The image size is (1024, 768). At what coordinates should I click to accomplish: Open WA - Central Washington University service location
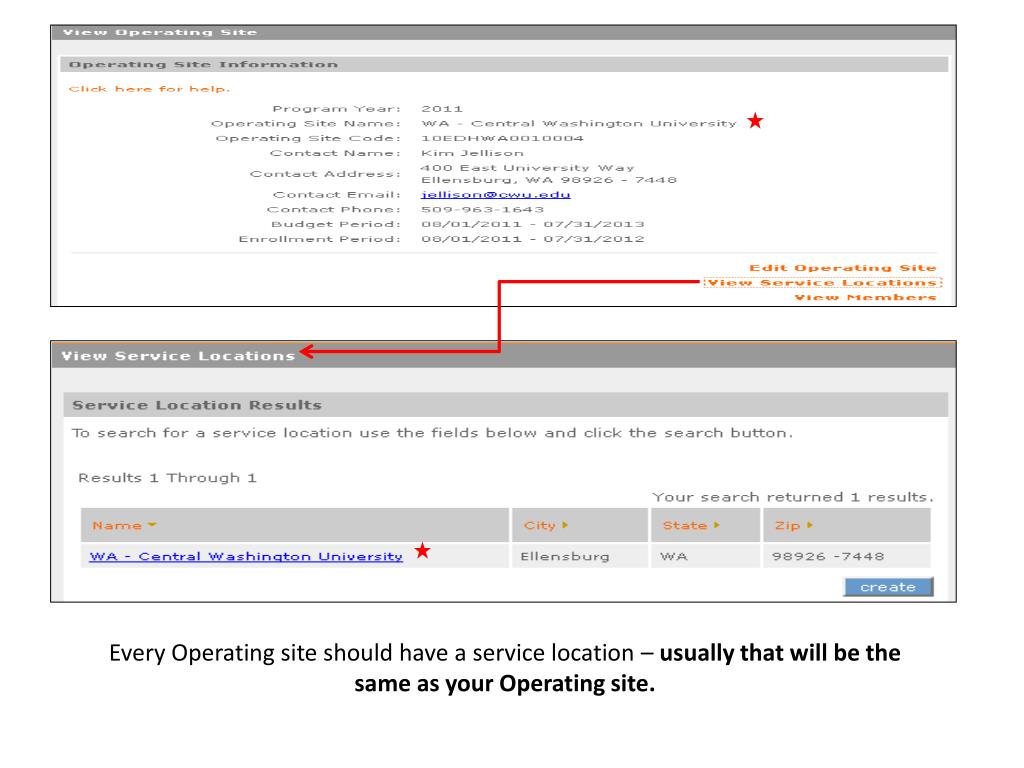click(x=246, y=556)
